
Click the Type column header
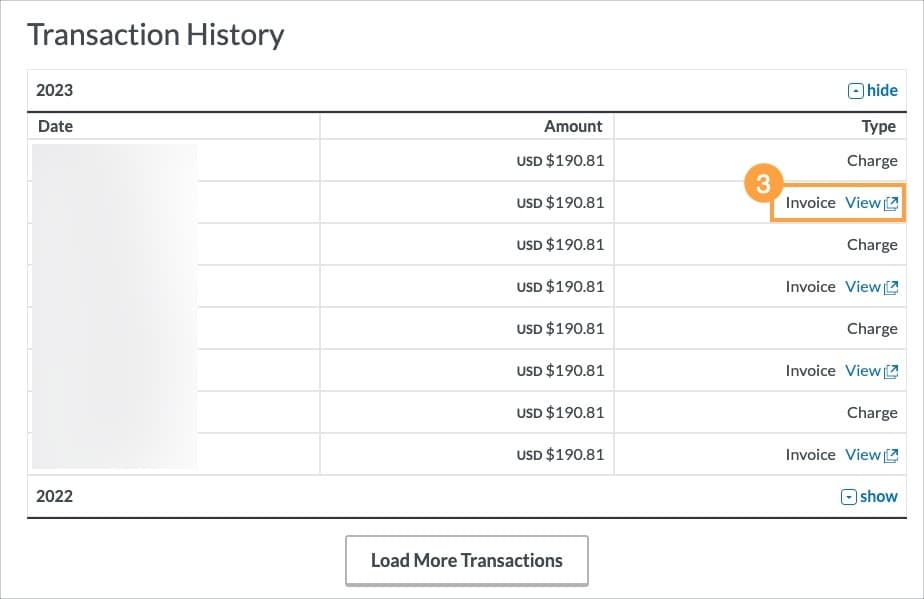click(879, 126)
